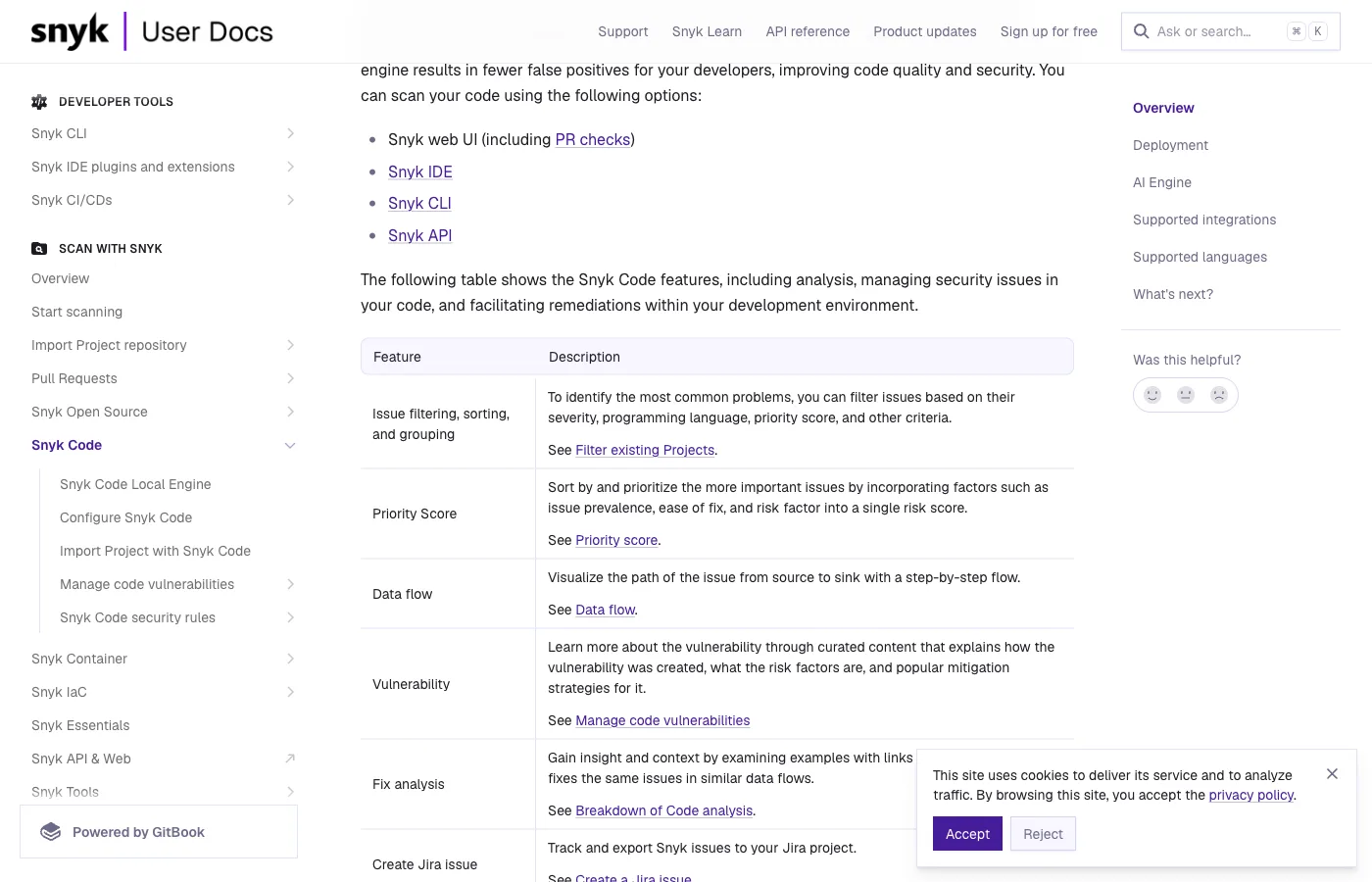This screenshot has height=882, width=1372.
Task: Open the API reference menu item
Action: [x=808, y=30]
